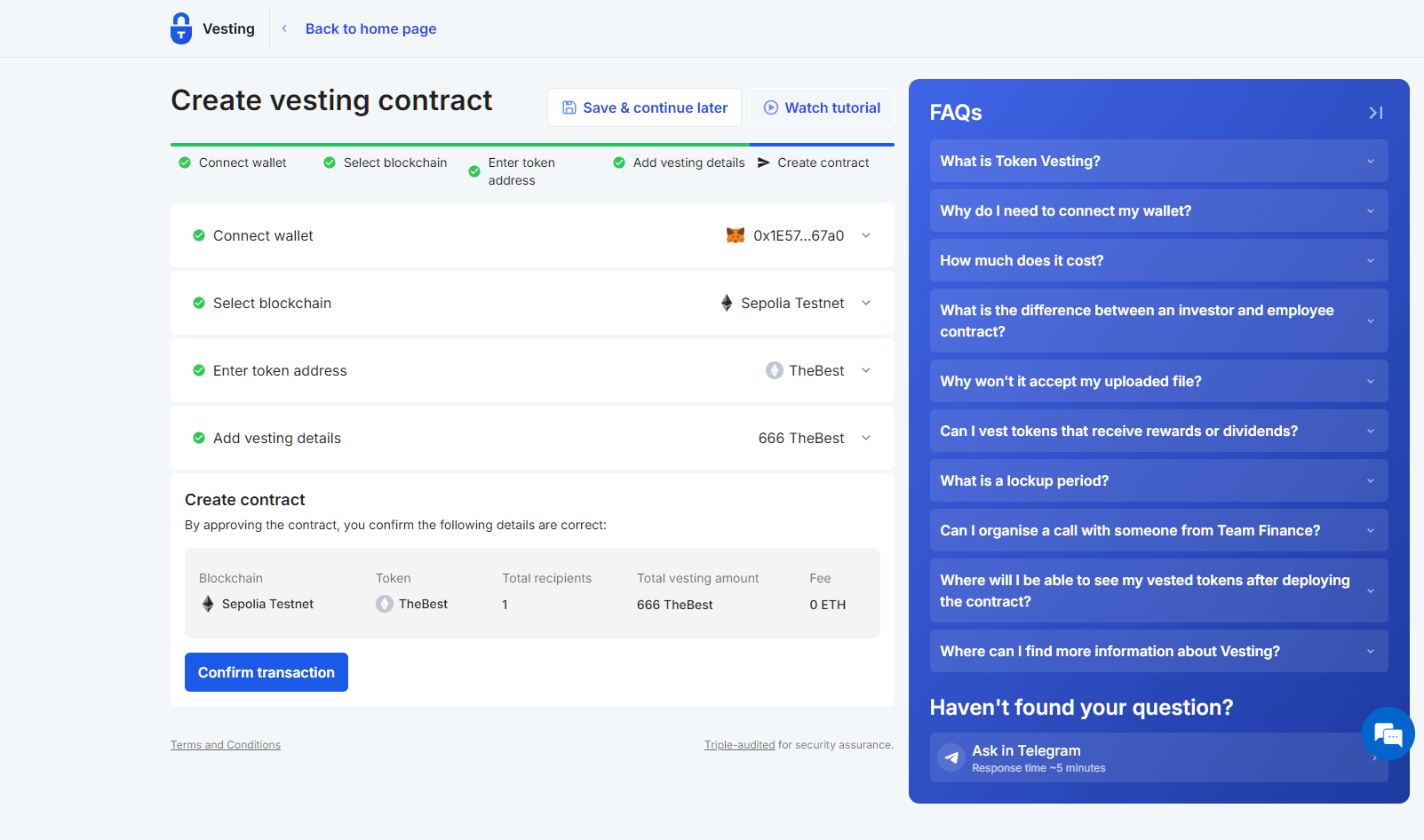Expand the Connect wallet section chevron
The image size is (1424, 840).
pos(865,235)
